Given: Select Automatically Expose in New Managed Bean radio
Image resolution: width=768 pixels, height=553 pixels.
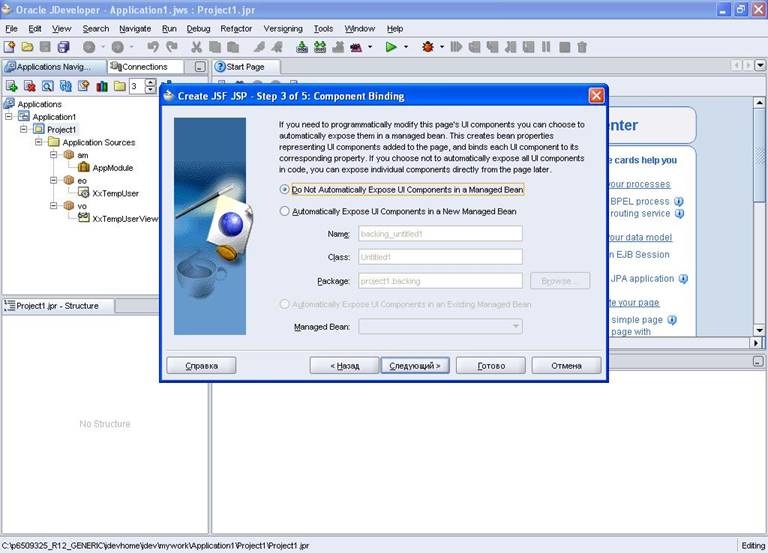Looking at the screenshot, I should click(284, 211).
